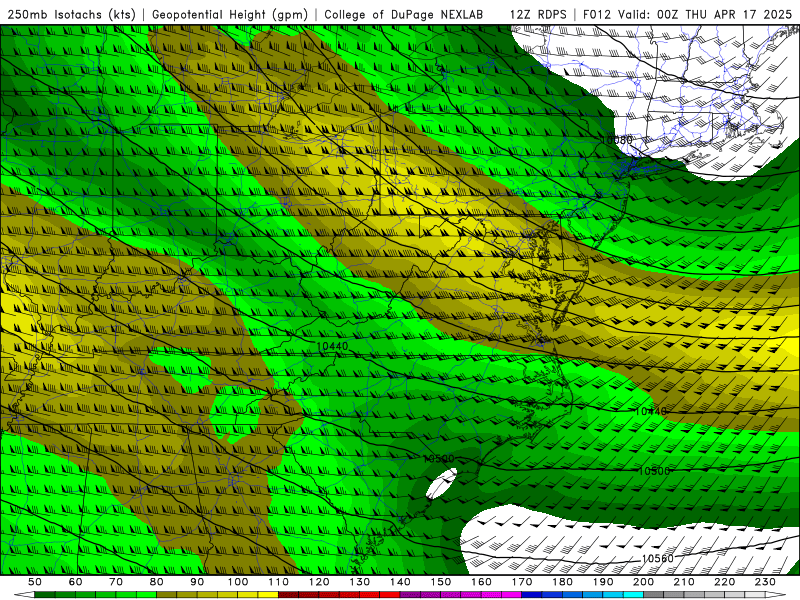This screenshot has width=800, height=600.
Task: Click the 60 value on the color scale
Action: click(x=75, y=582)
